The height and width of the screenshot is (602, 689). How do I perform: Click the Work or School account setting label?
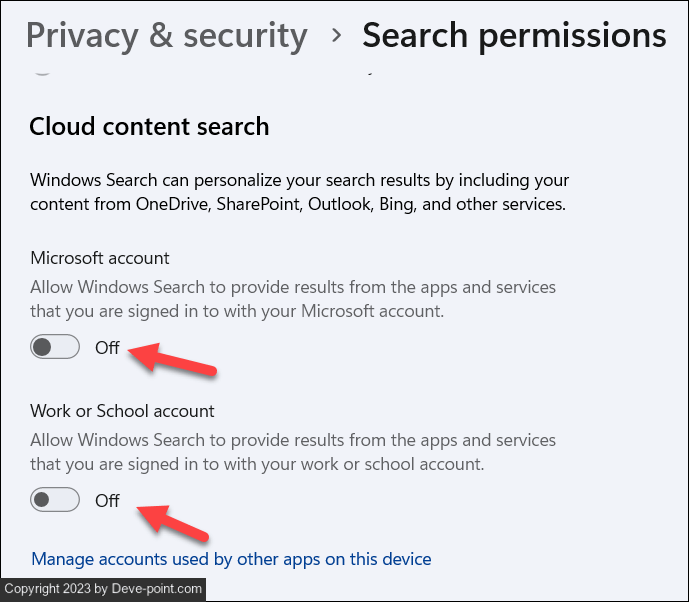pos(122,411)
